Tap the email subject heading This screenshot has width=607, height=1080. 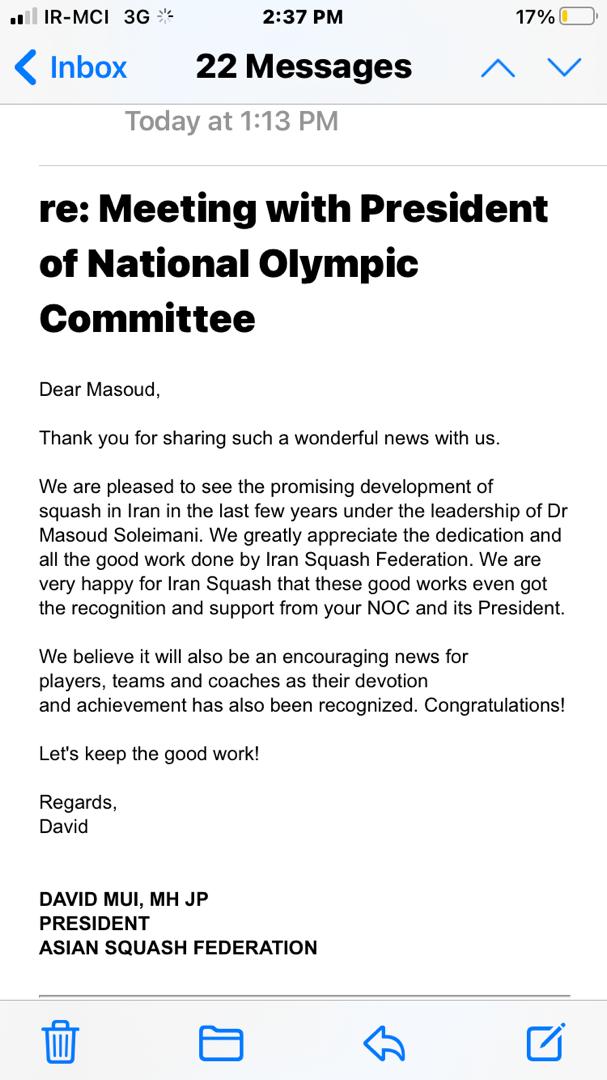pos(294,264)
